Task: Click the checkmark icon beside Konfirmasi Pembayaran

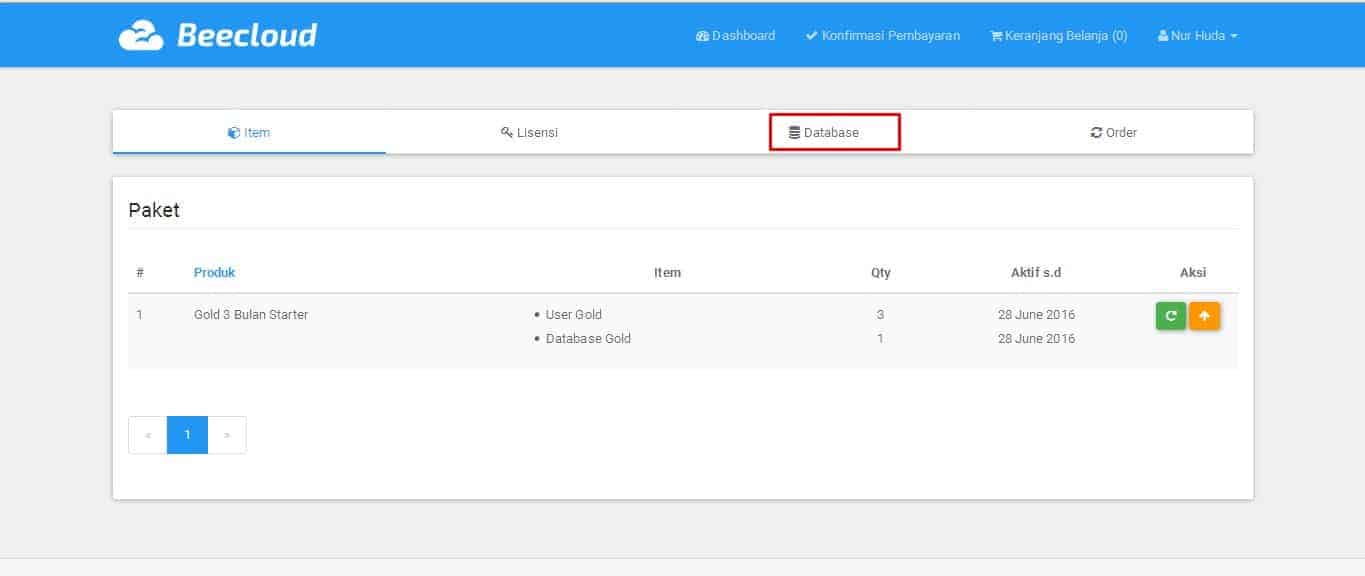Action: 810,35
